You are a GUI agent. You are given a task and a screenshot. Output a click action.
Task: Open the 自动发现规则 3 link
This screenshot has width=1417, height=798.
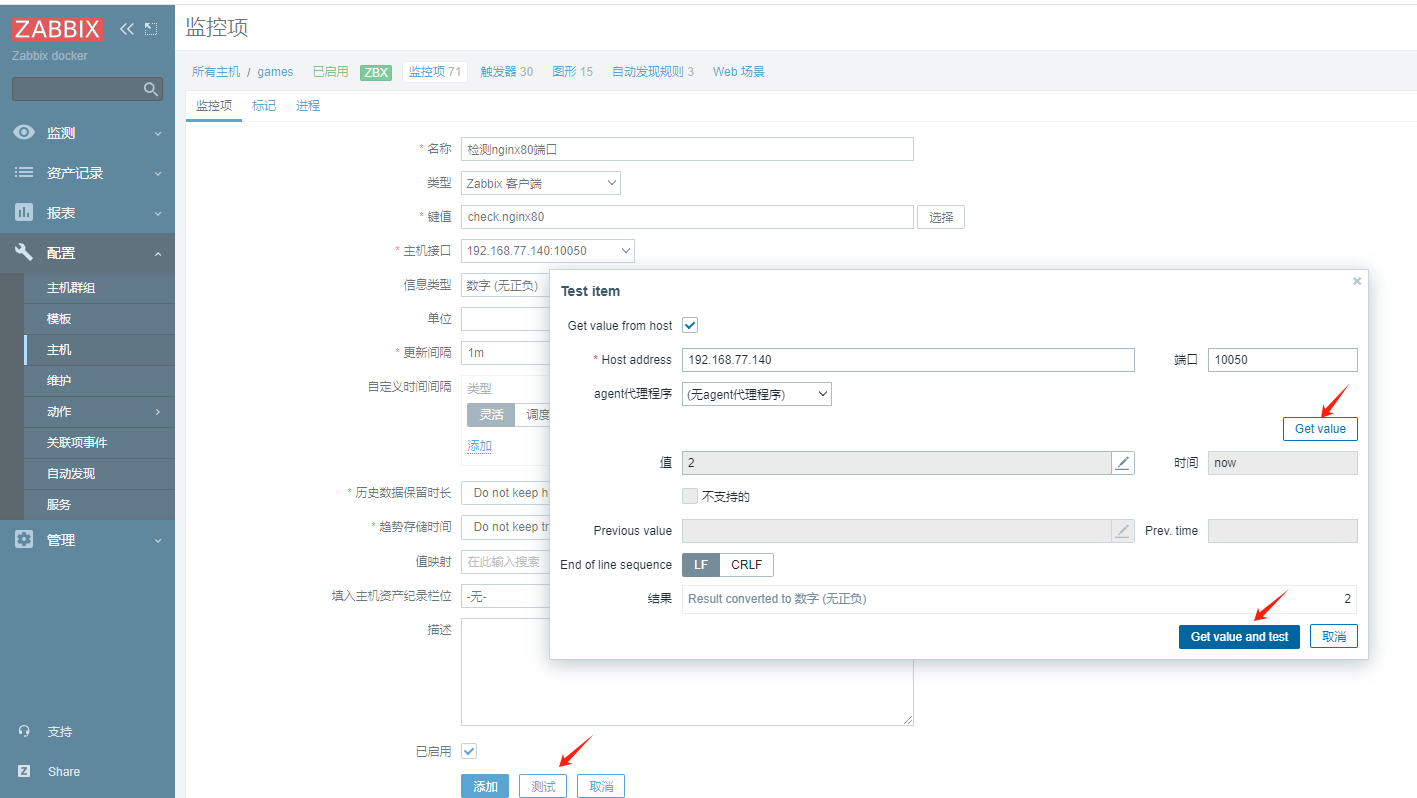click(653, 72)
